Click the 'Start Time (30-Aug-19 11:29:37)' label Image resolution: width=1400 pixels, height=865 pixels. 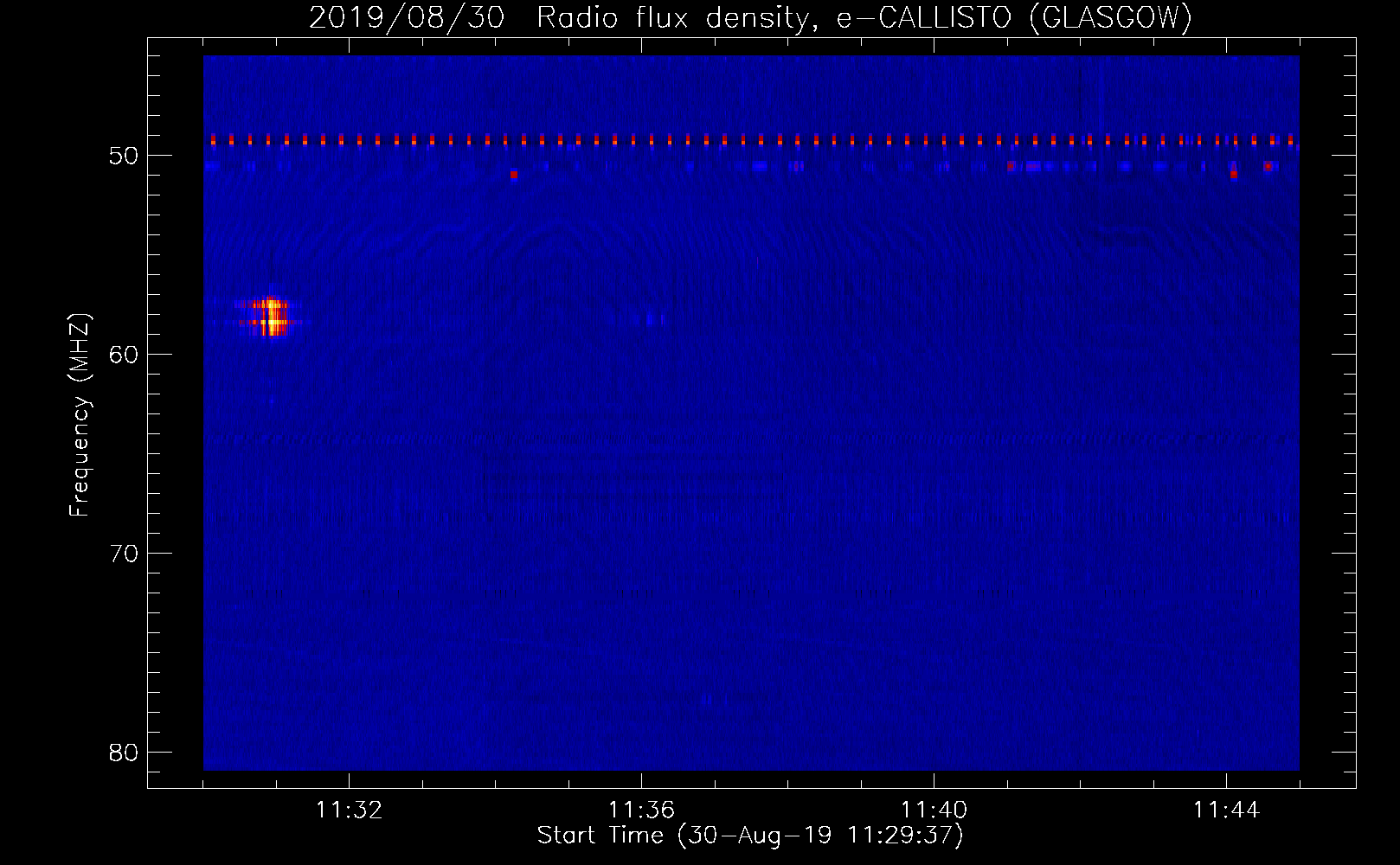750,836
